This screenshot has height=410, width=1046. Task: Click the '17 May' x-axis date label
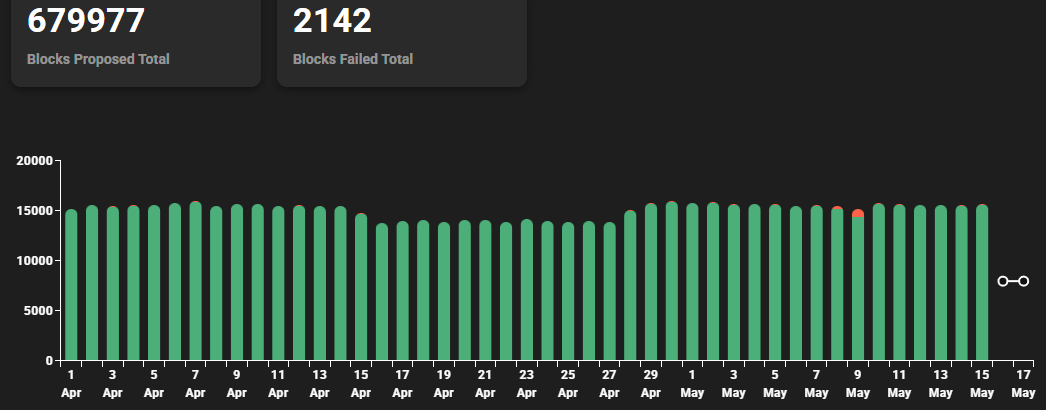[1023, 384]
